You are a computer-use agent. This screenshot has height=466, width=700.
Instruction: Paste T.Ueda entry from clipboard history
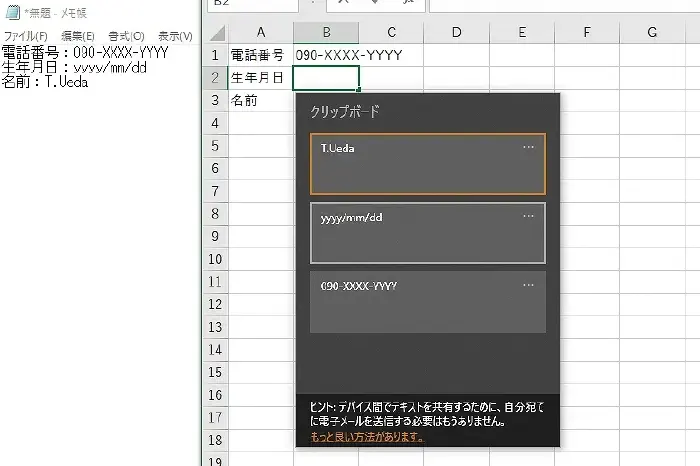[428, 164]
